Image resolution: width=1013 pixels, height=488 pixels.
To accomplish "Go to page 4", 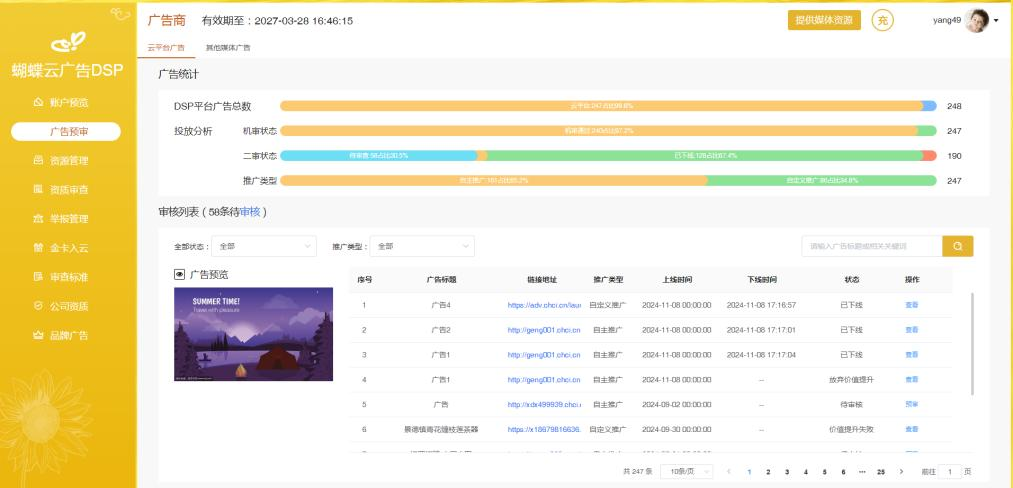I will coord(806,472).
